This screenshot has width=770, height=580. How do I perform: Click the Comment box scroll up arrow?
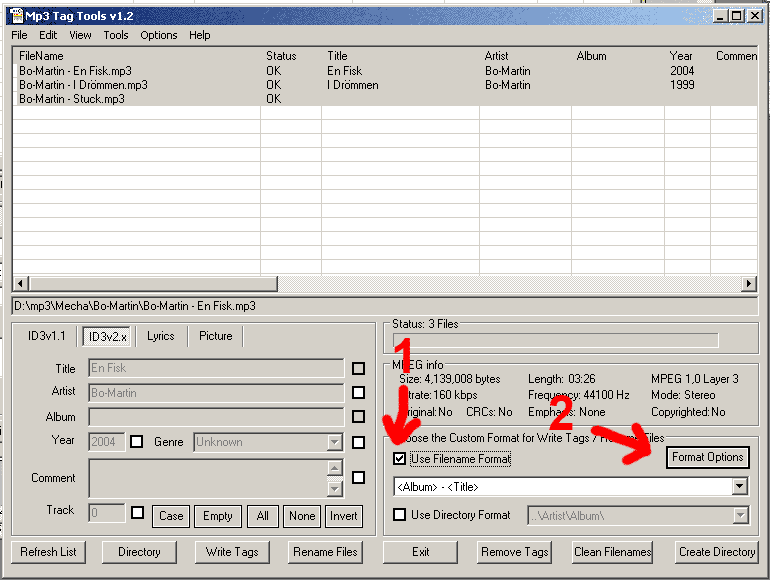pos(334,468)
